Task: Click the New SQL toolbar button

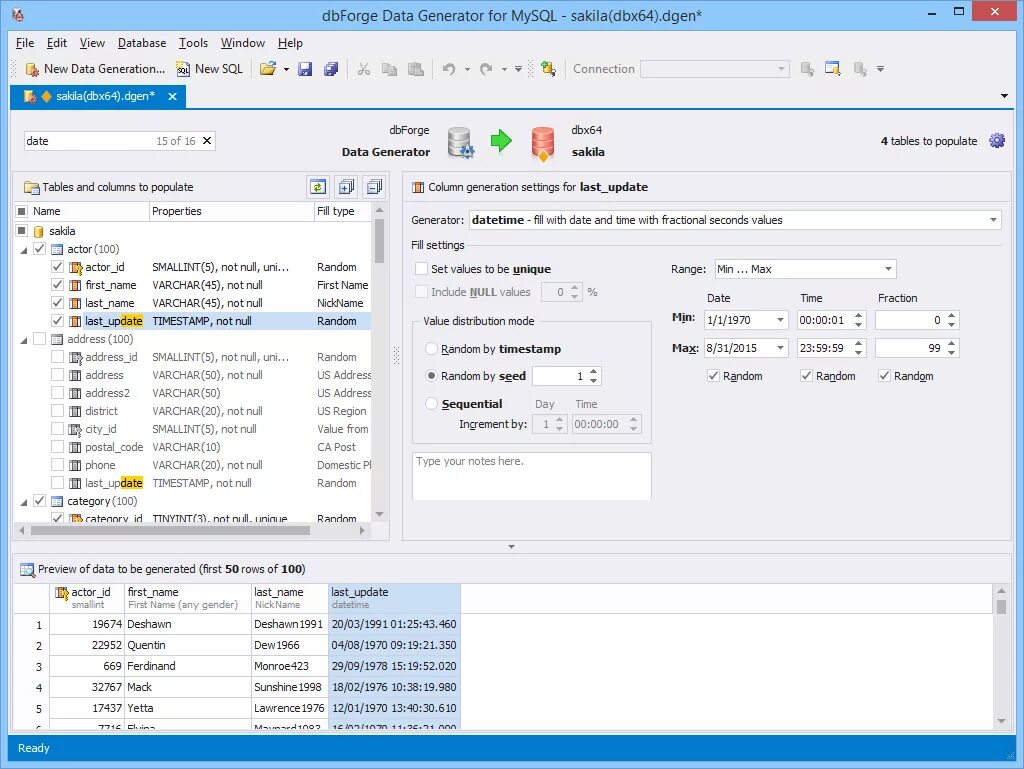Action: click(210, 69)
